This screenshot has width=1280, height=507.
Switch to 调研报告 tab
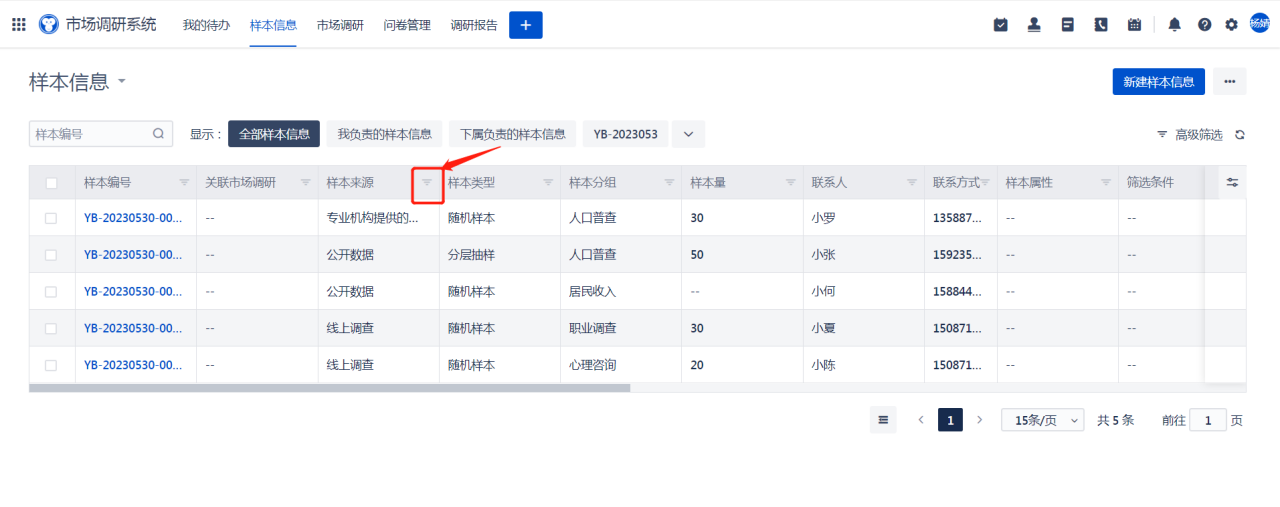tap(474, 25)
